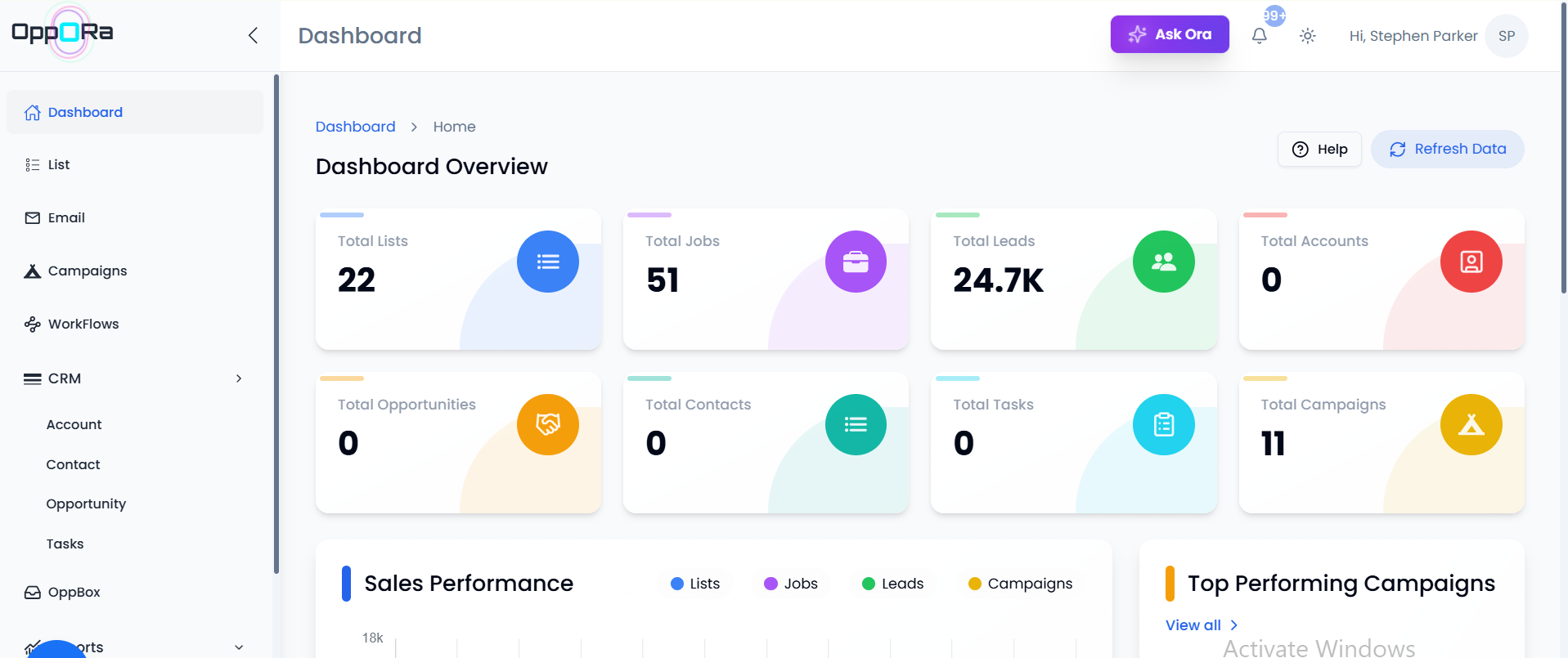Expand the Reports menu chevron
The height and width of the screenshot is (658, 1568).
point(239,647)
